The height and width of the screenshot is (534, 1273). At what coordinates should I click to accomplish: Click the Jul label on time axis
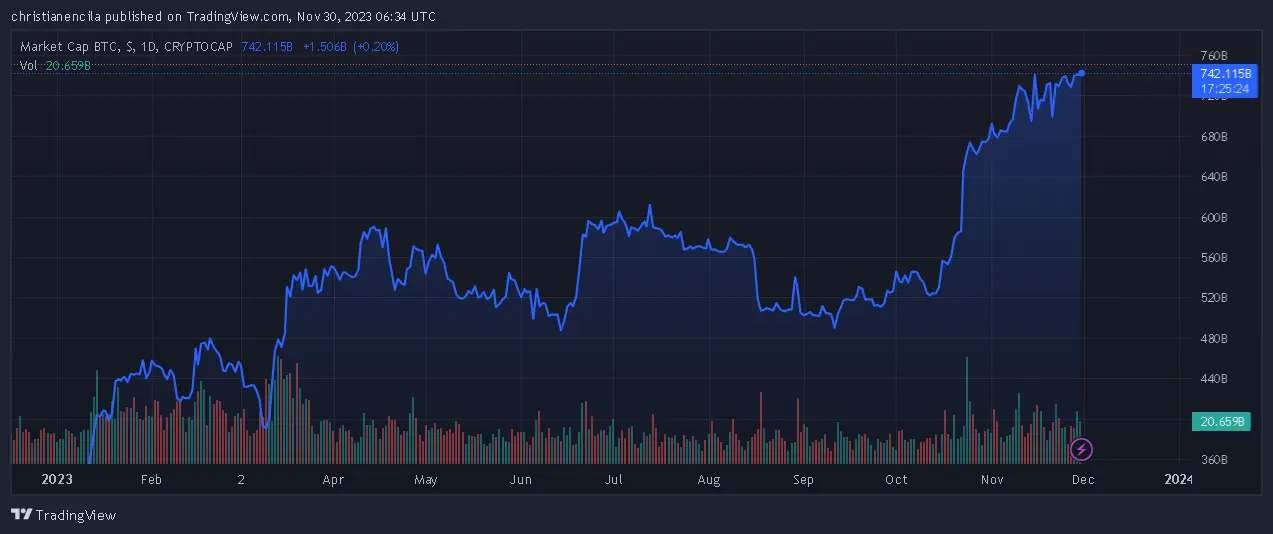[613, 480]
